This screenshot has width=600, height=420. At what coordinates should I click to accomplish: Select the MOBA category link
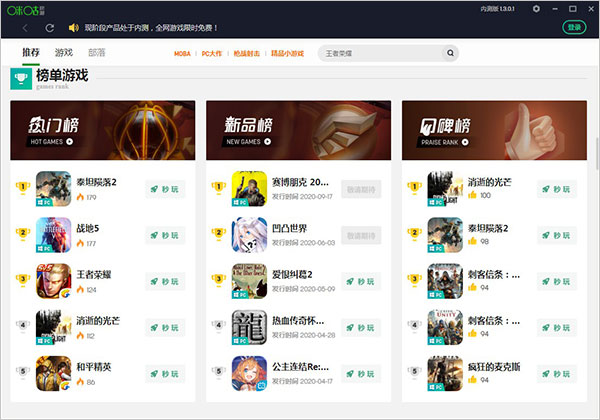(x=182, y=54)
